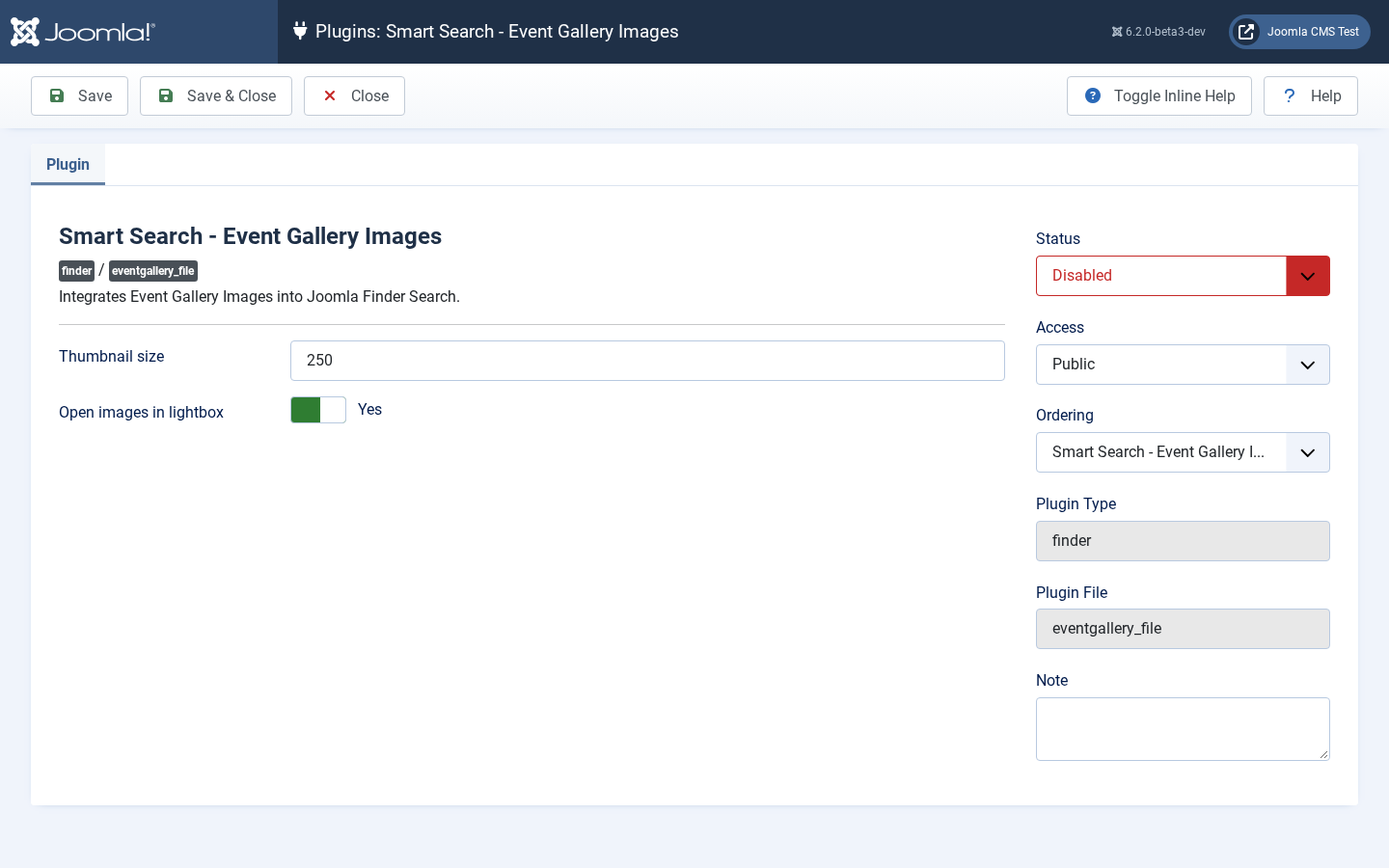This screenshot has width=1389, height=868.
Task: Click Save & Close button
Action: (216, 95)
